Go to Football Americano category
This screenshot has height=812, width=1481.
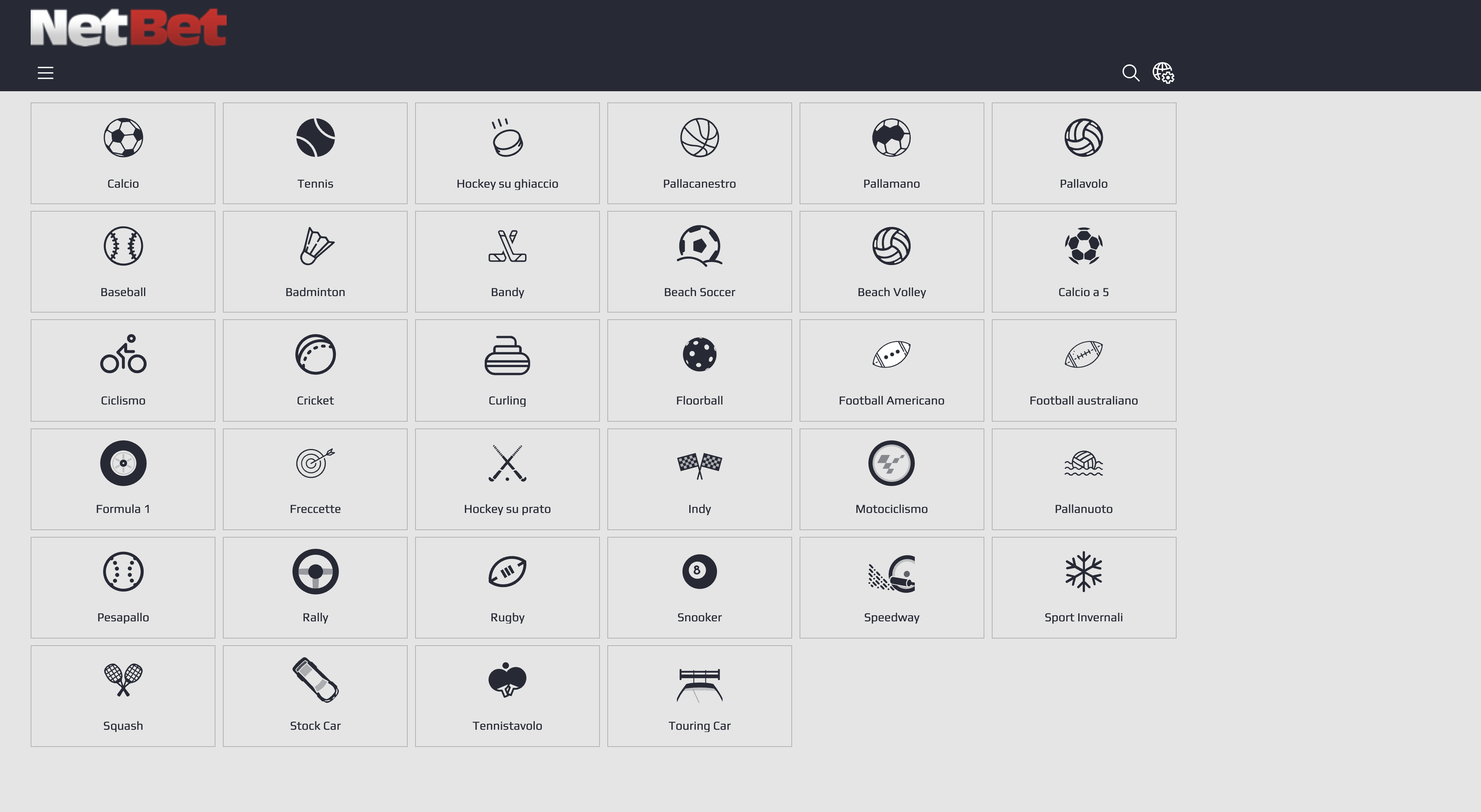891,370
